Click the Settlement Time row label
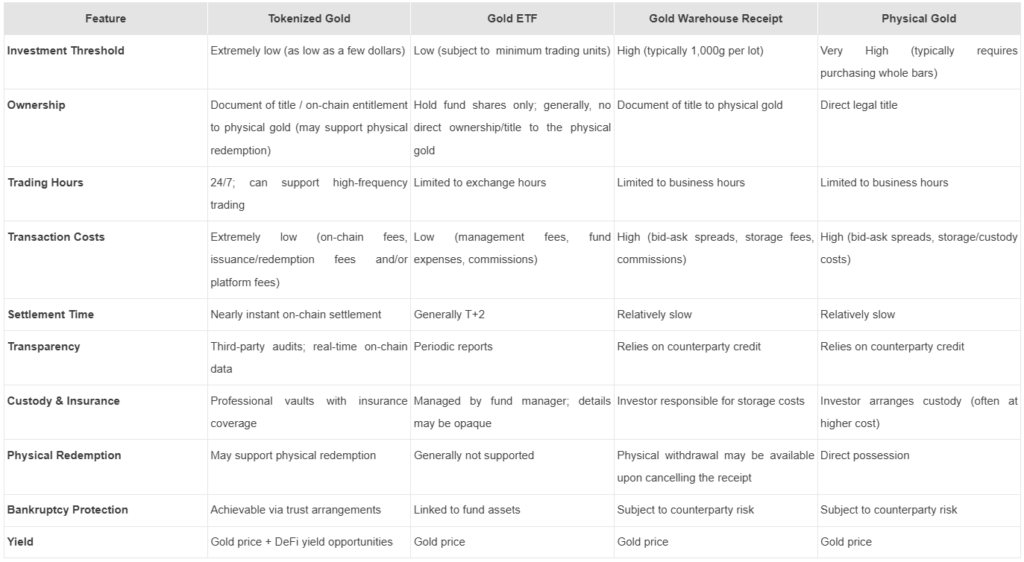 pos(51,314)
